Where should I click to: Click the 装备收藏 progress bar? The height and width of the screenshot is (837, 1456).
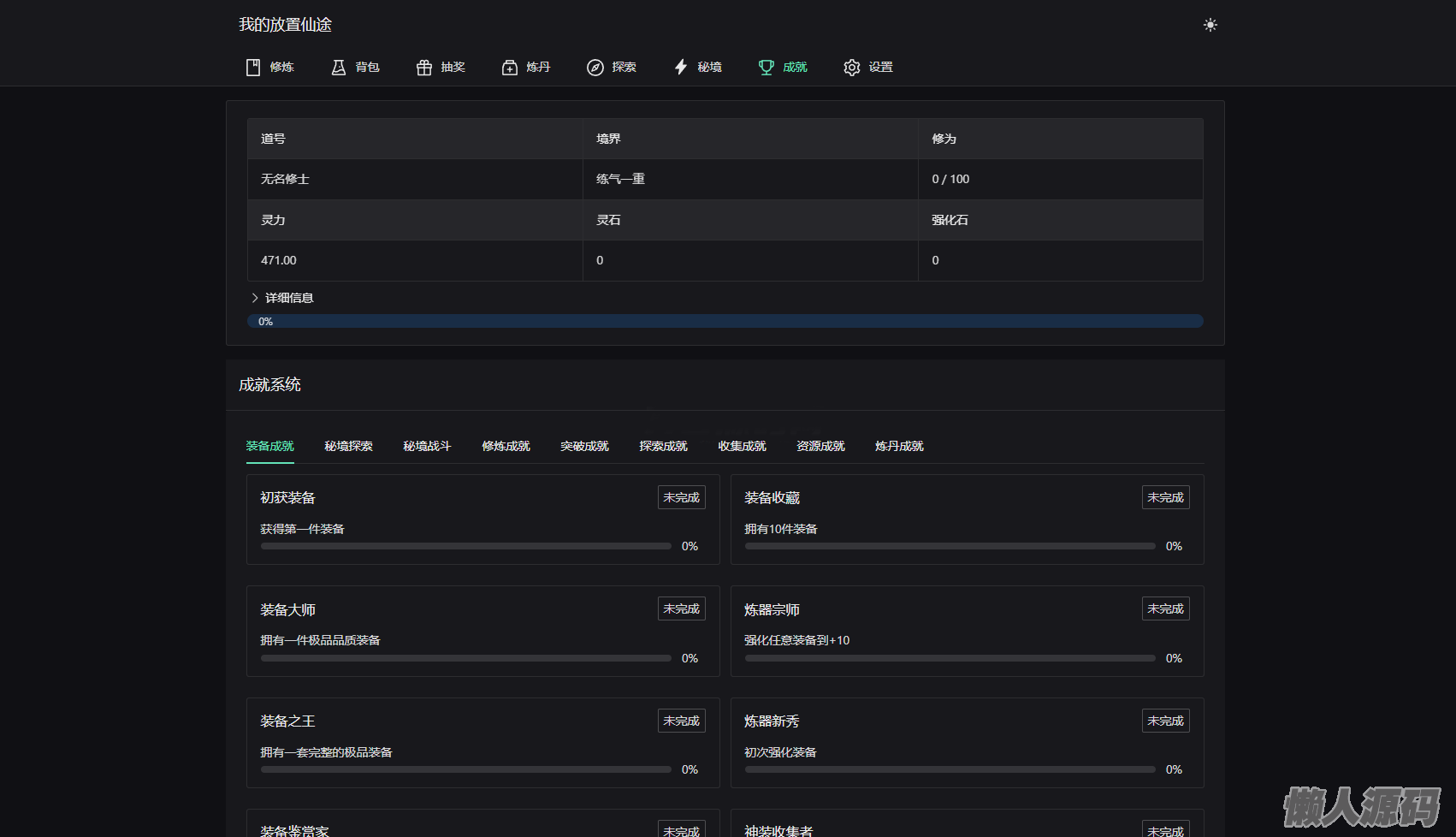point(950,546)
